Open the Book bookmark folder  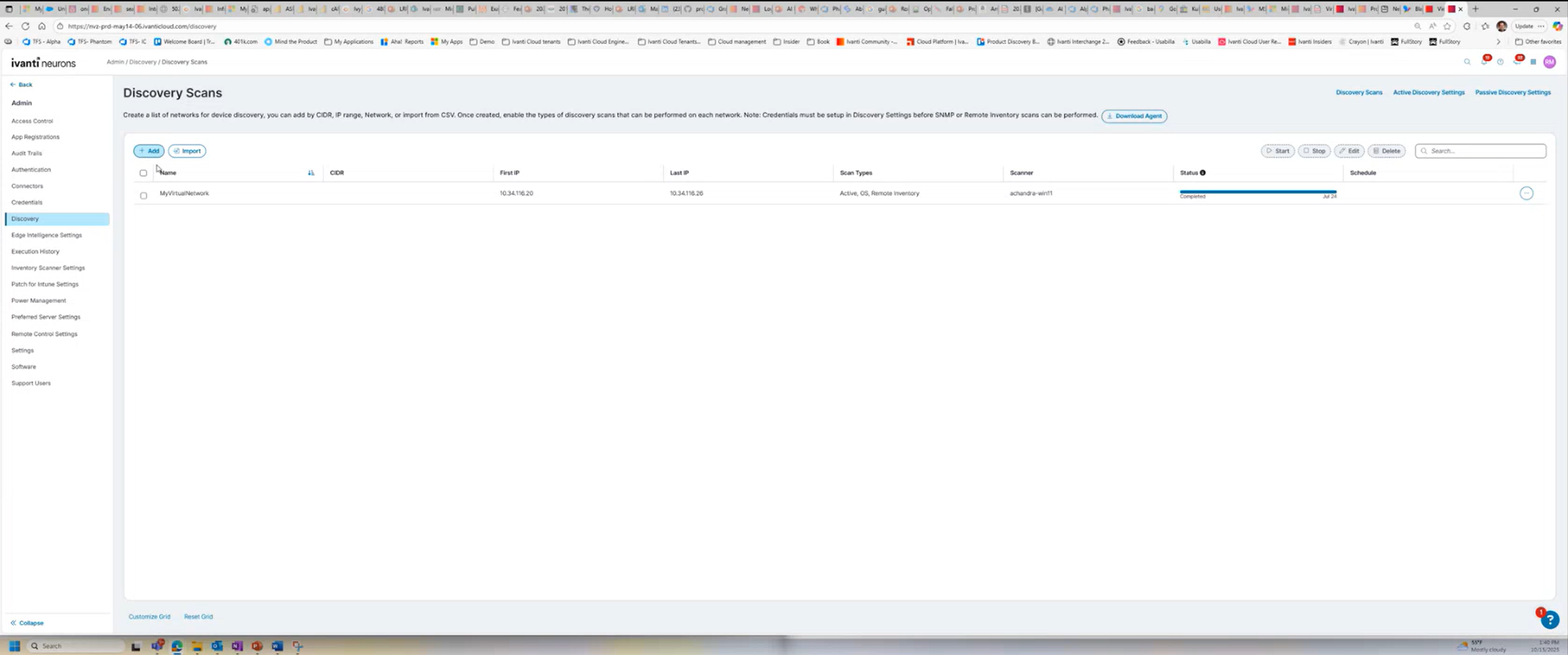click(818, 41)
